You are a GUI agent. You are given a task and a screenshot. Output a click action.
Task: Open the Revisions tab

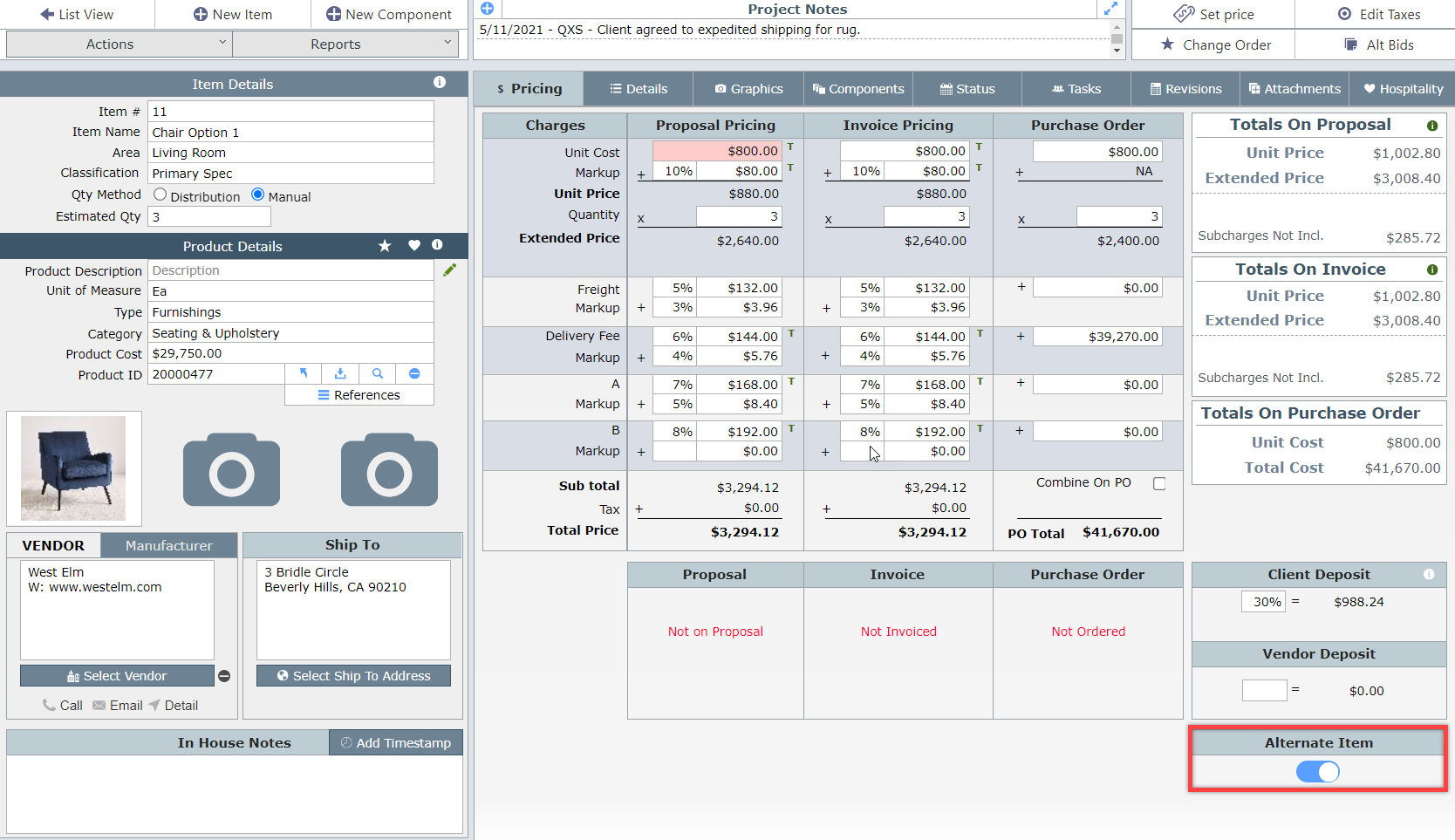[x=1186, y=89]
